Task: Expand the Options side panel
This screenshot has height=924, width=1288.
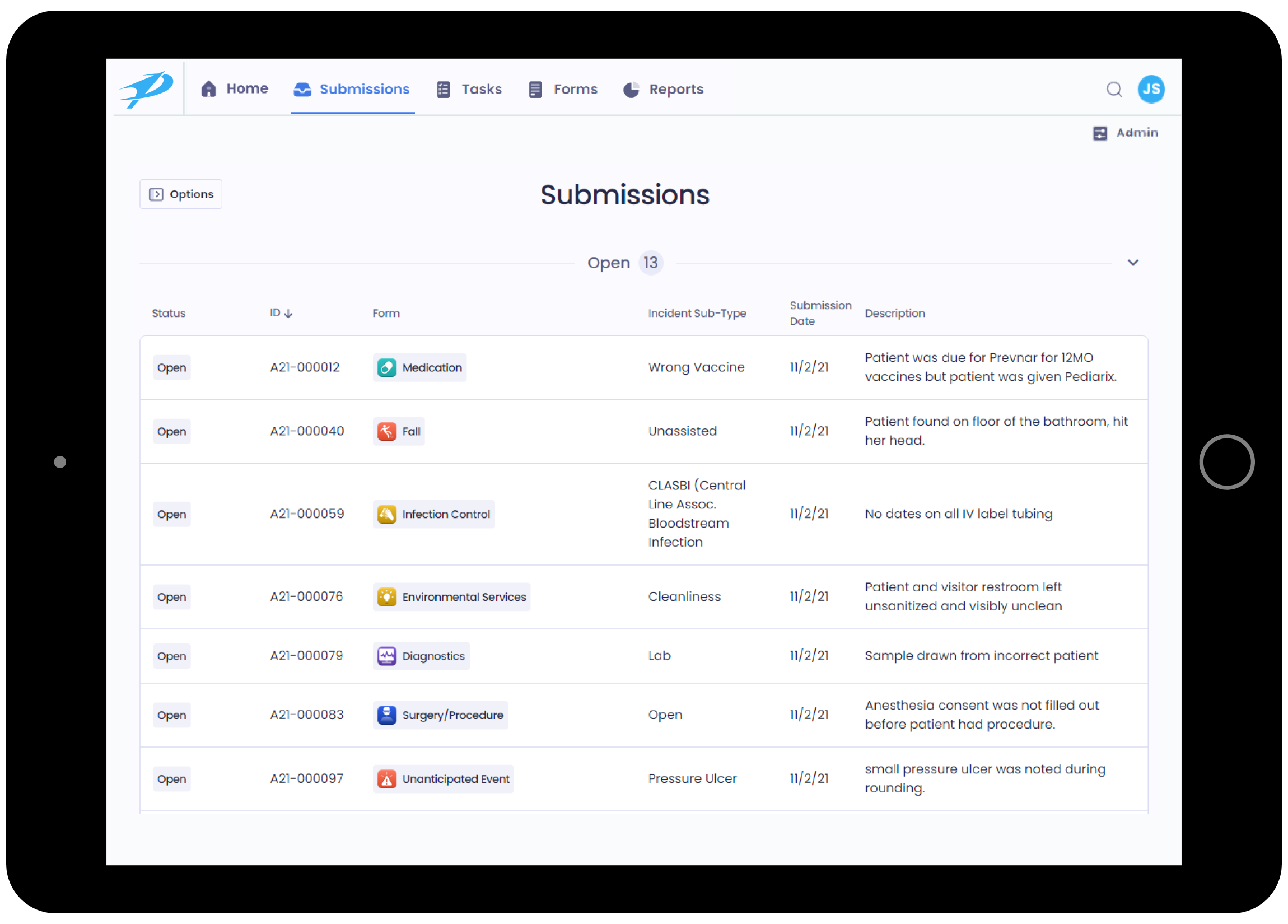Action: click(180, 194)
